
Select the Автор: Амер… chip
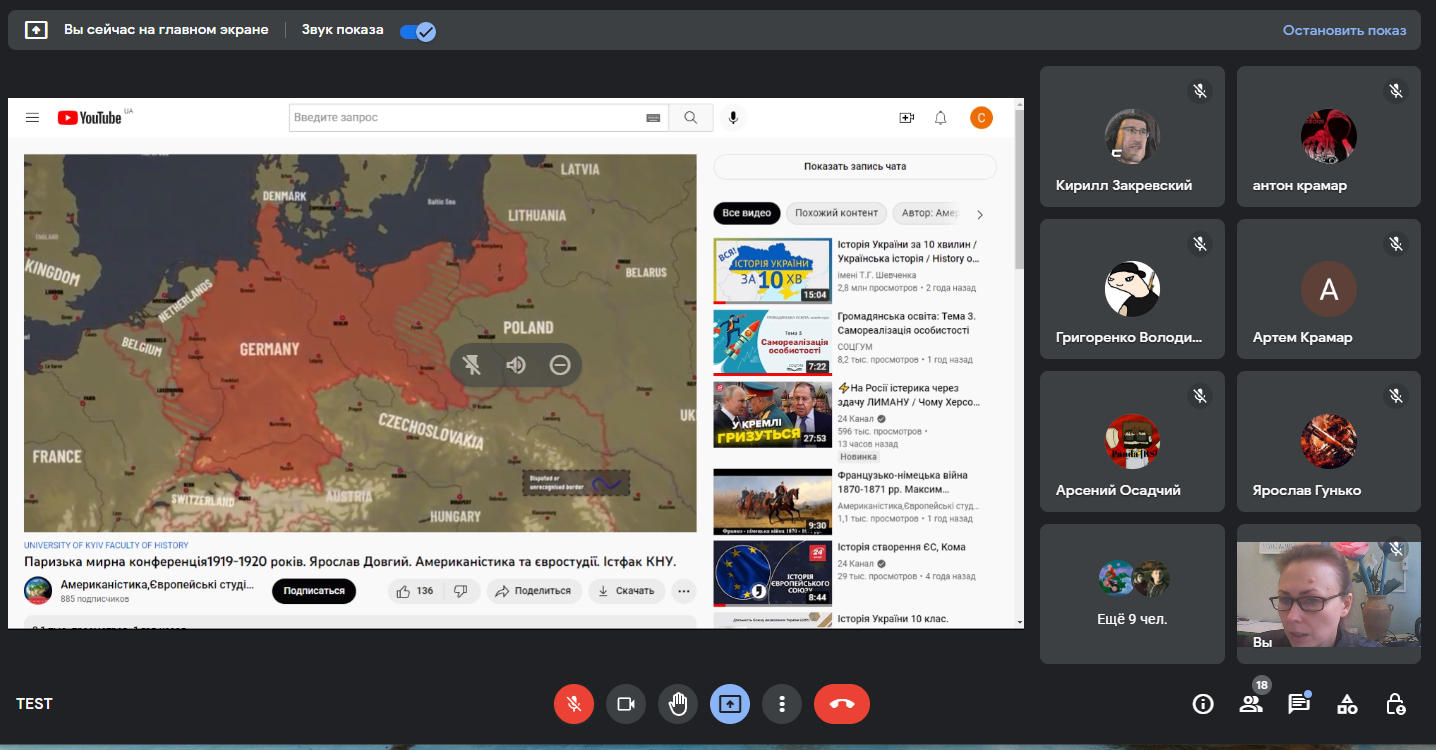pyautogui.click(x=929, y=213)
